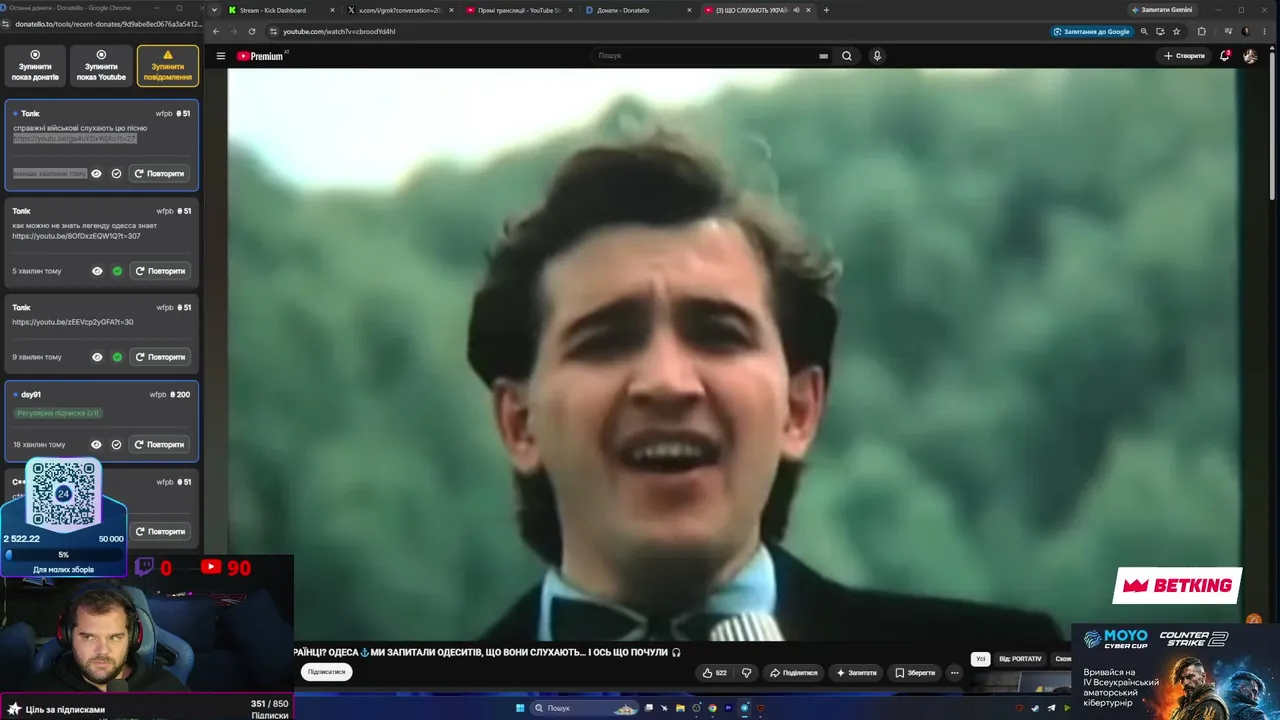
Task: Repeat the 9-minutes-ago donation
Action: [160, 357]
